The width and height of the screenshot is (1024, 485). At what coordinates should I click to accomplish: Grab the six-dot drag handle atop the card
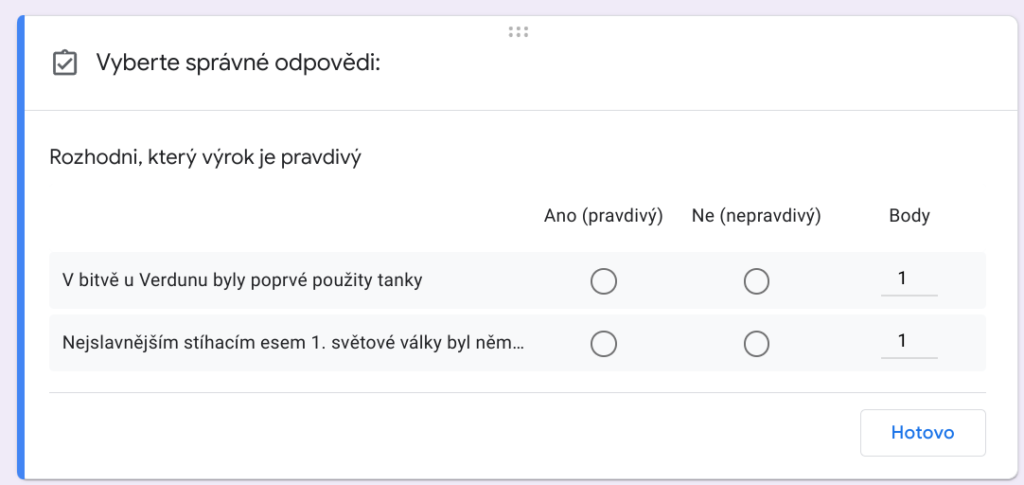point(518,32)
